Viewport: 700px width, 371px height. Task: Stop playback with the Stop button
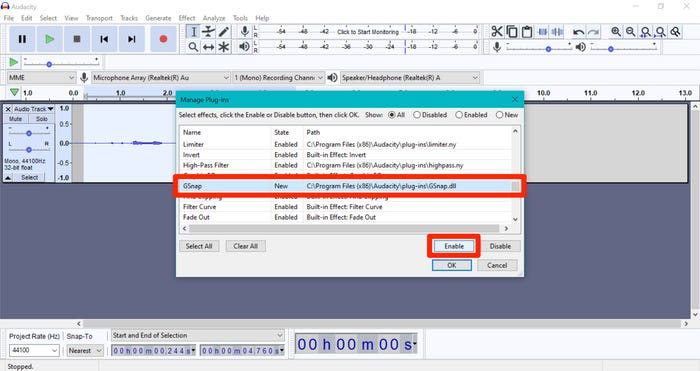[77, 39]
